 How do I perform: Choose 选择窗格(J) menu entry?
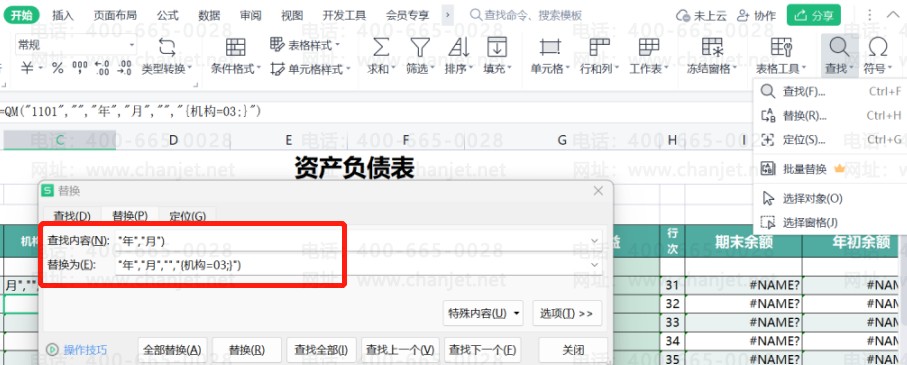click(x=831, y=222)
